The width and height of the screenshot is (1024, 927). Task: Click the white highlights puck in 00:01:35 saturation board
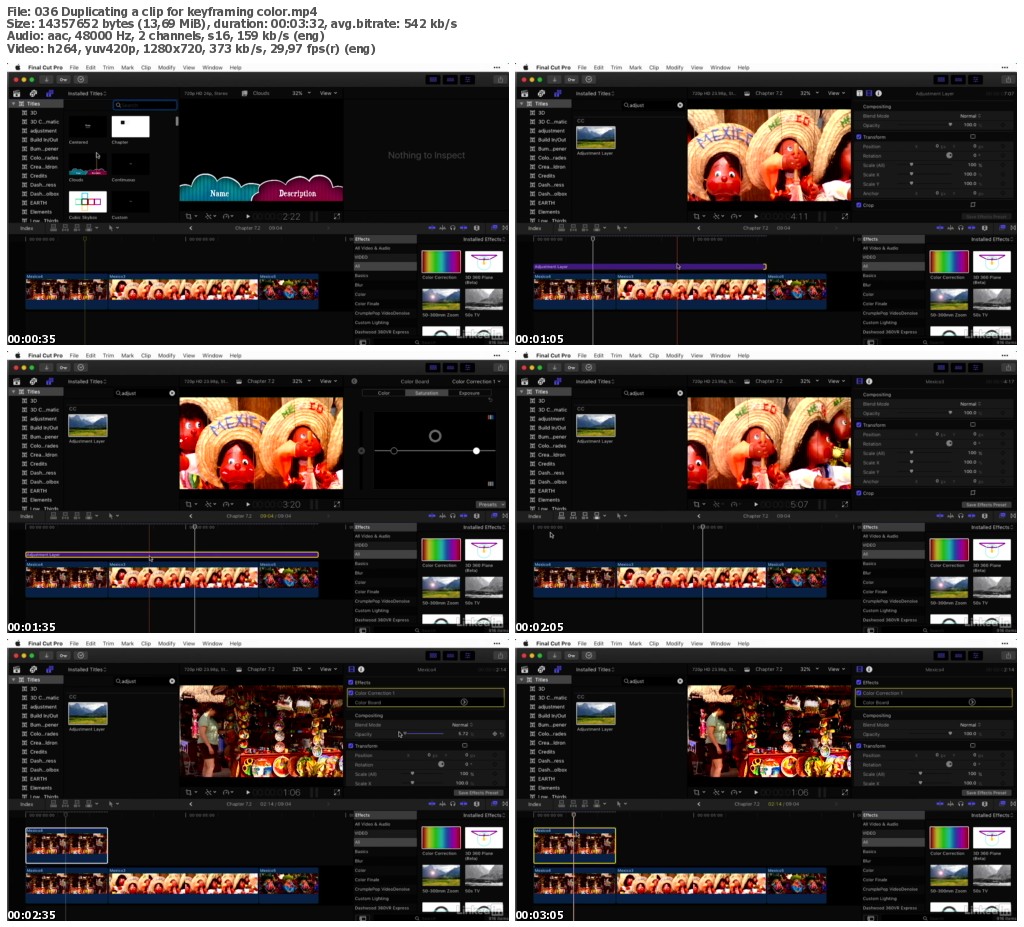[x=476, y=451]
